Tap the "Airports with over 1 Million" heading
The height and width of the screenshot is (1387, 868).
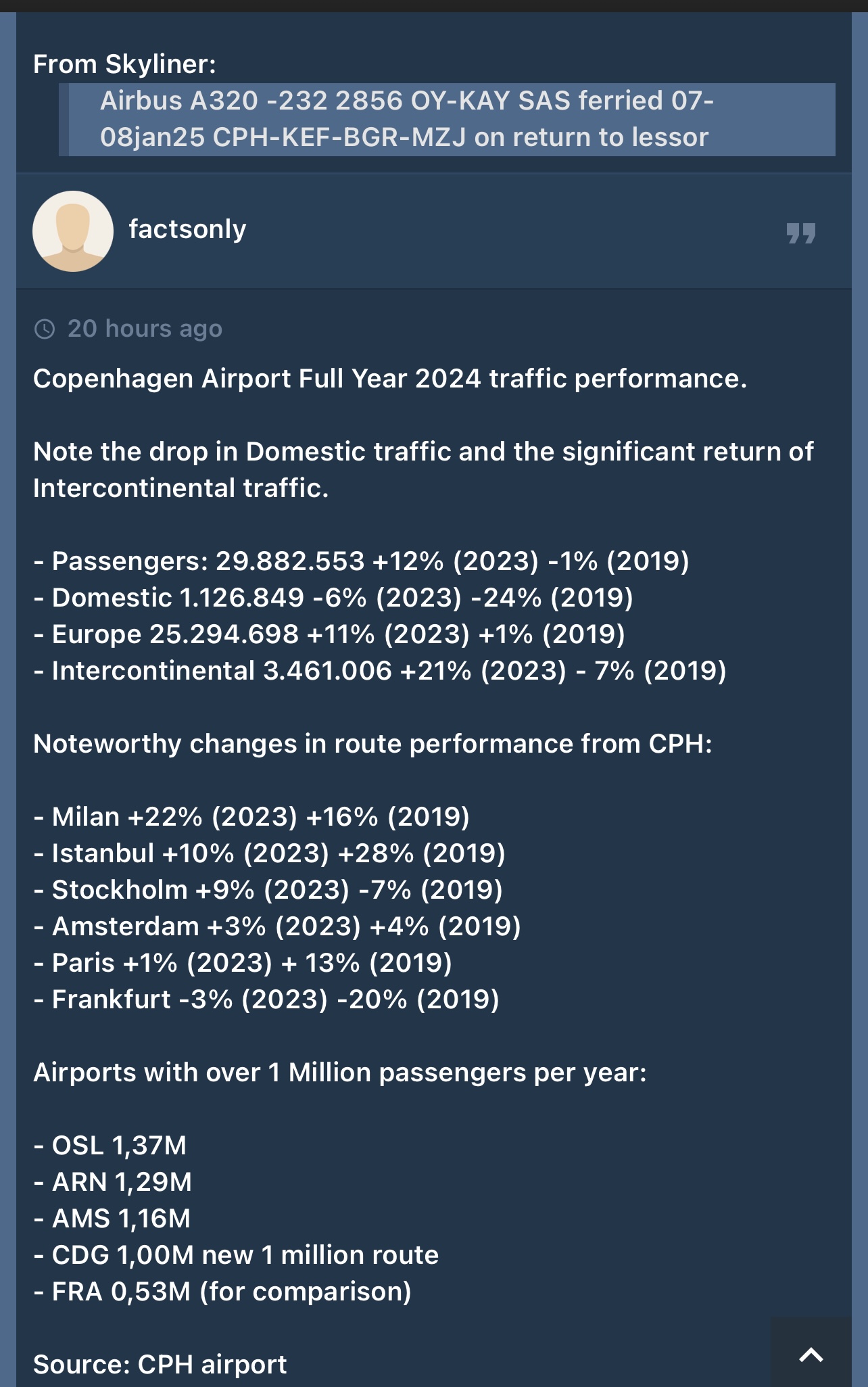point(339,1073)
